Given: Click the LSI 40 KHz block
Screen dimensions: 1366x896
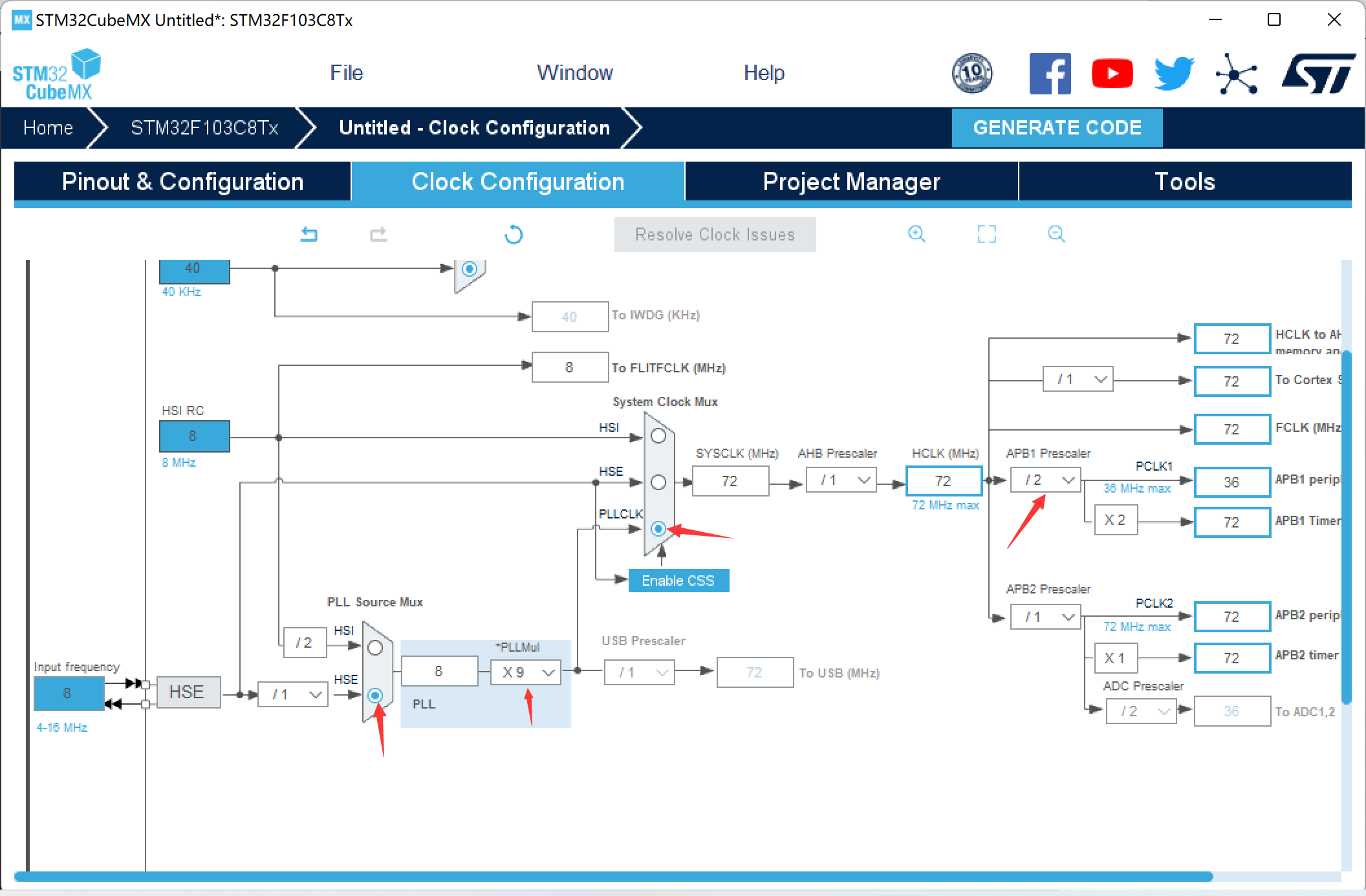Looking at the screenshot, I should (195, 271).
